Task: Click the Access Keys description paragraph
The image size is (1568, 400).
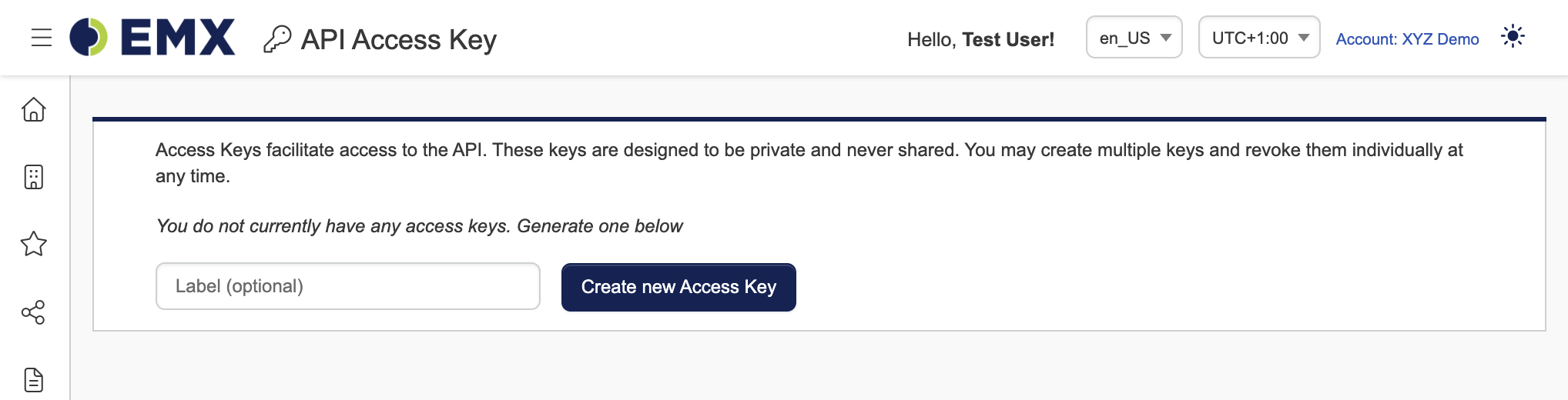Action: click(809, 162)
